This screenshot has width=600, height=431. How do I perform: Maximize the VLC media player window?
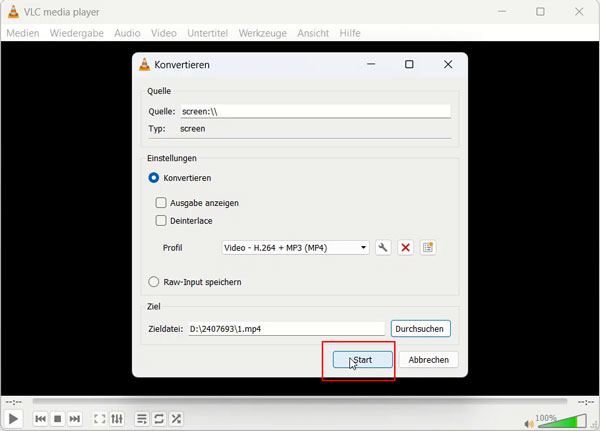tap(540, 12)
